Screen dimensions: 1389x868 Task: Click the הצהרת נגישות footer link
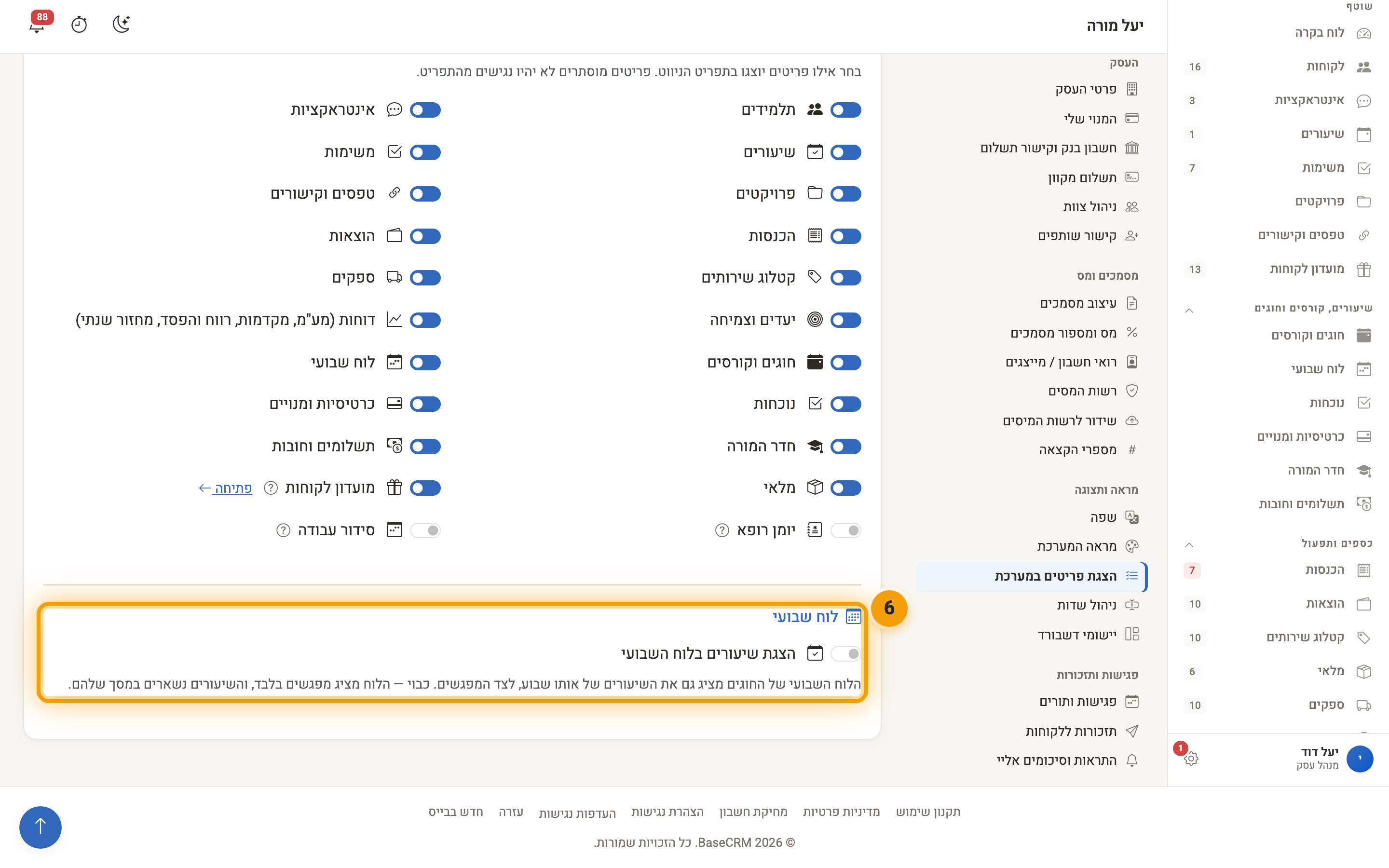(x=667, y=812)
